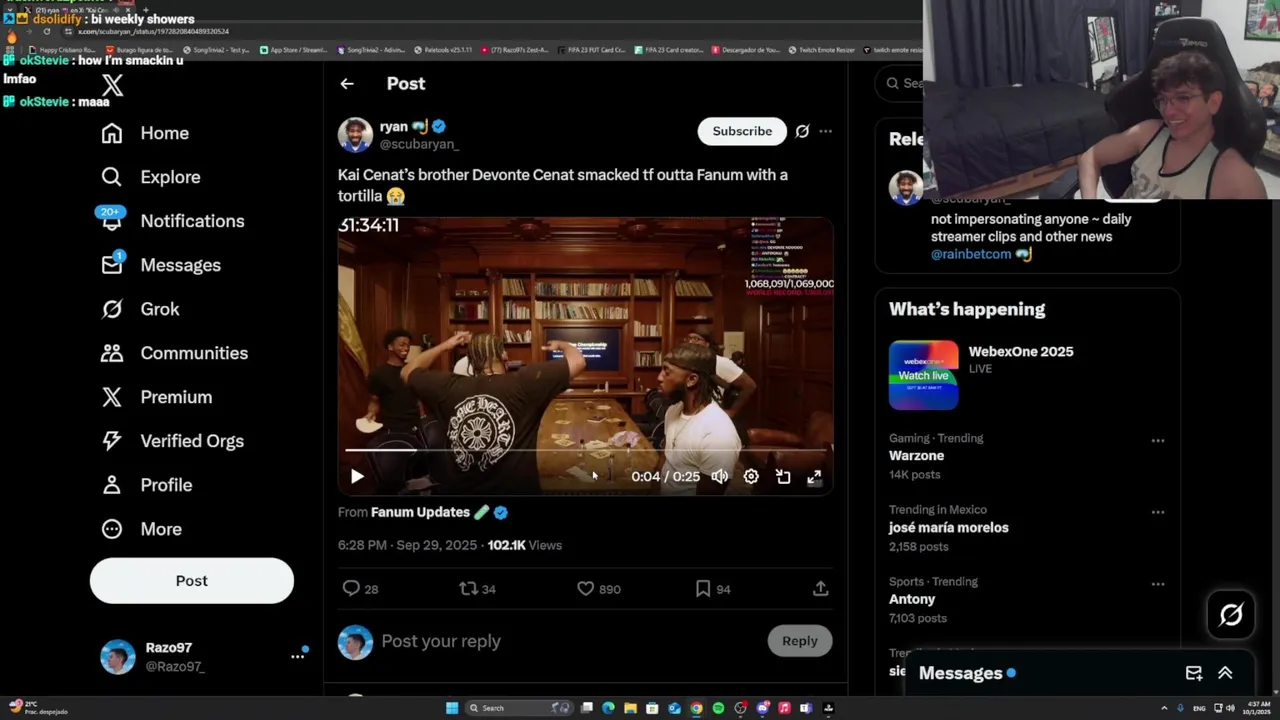Open the @rainbetcom mention link

971,254
